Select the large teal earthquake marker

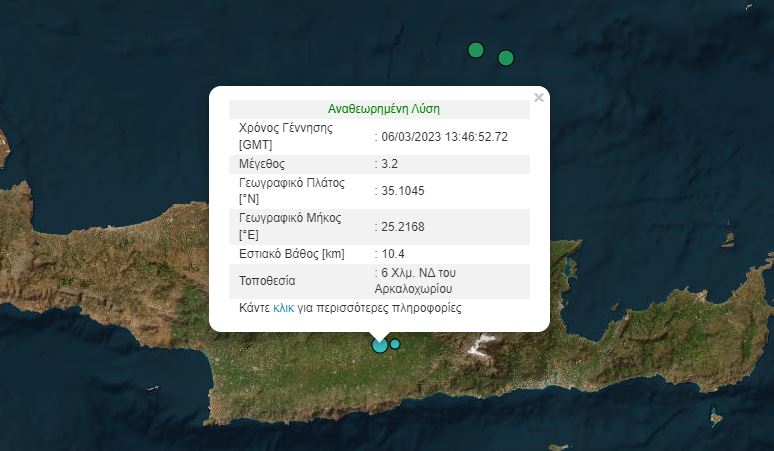pyautogui.click(x=380, y=345)
